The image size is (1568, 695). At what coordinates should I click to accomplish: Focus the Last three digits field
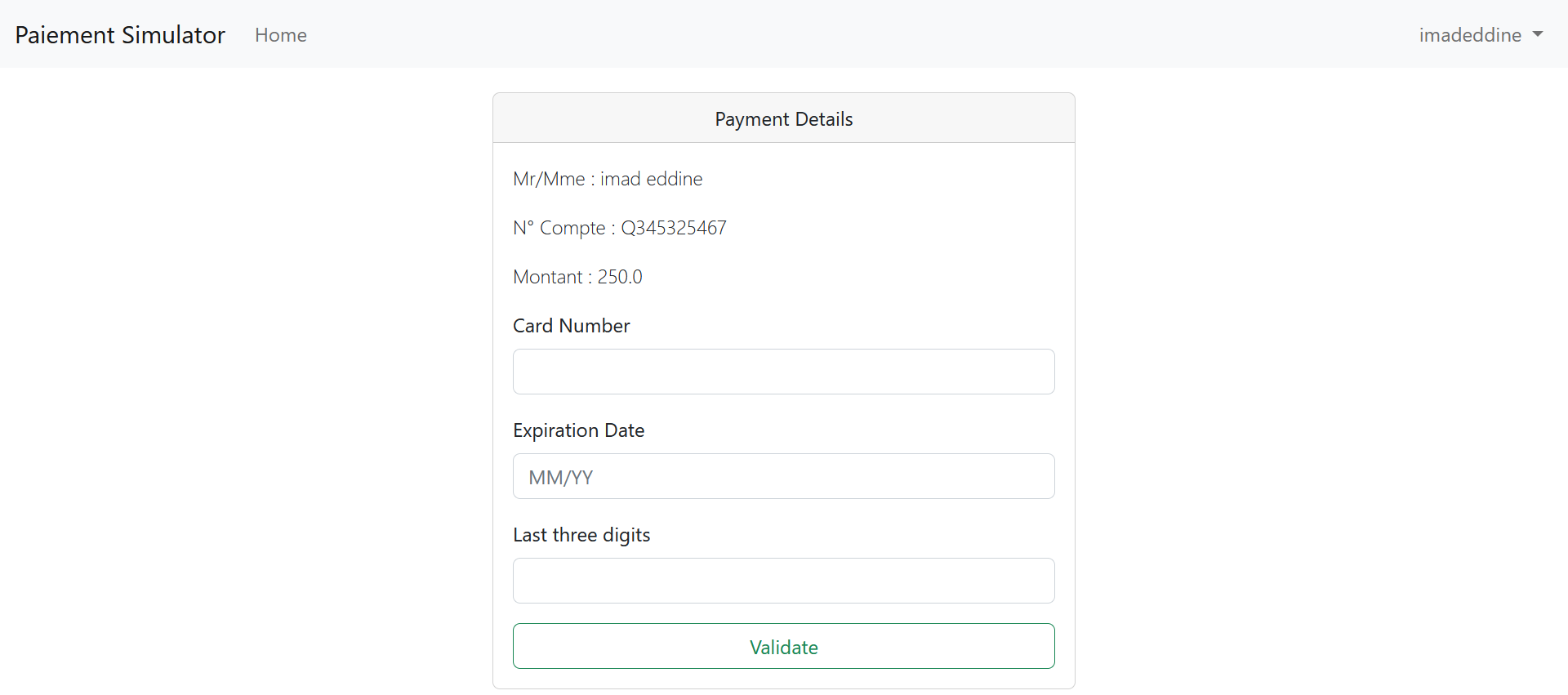[783, 581]
